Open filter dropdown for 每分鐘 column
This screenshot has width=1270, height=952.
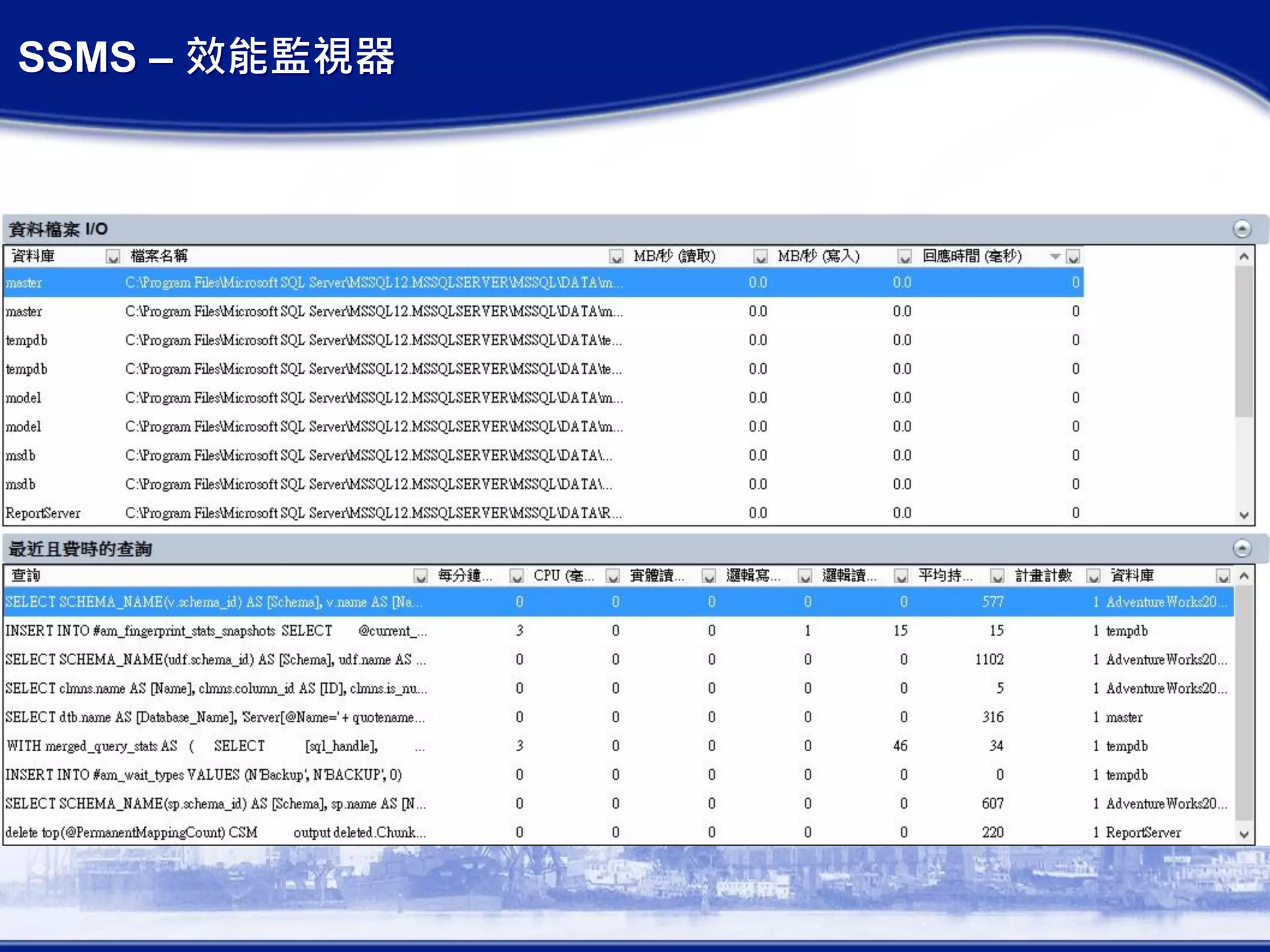coord(517,576)
